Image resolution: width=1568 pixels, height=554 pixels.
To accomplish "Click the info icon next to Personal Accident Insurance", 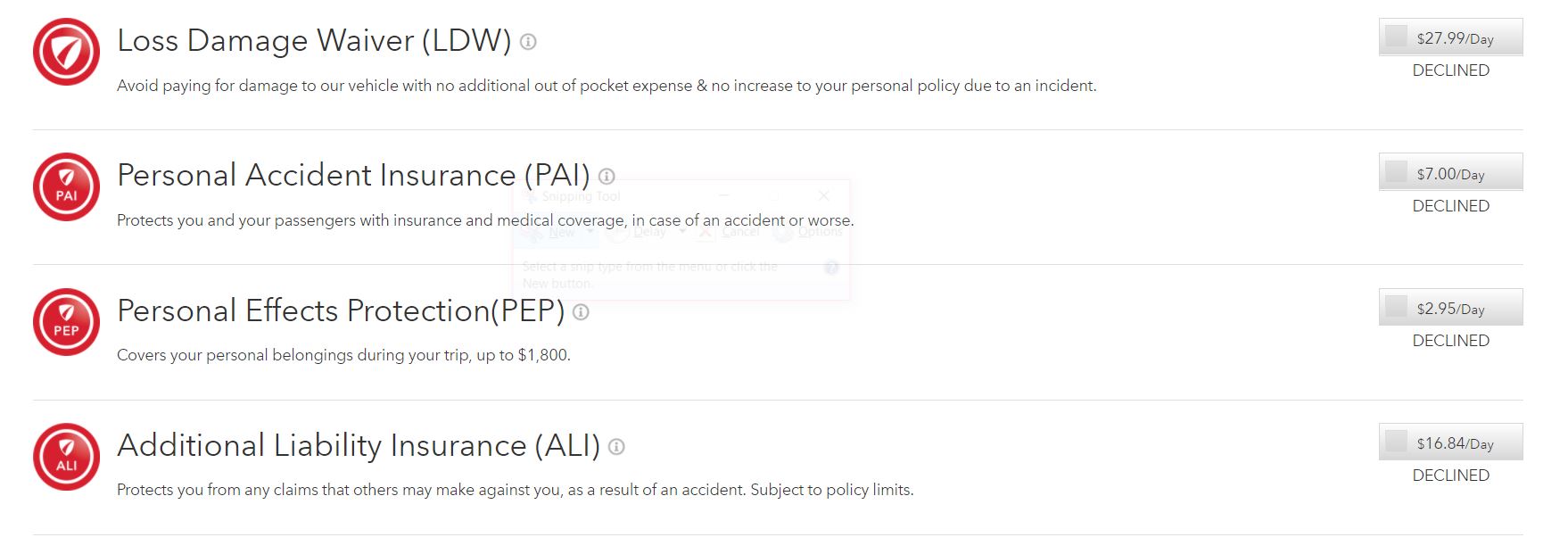I will 607,177.
